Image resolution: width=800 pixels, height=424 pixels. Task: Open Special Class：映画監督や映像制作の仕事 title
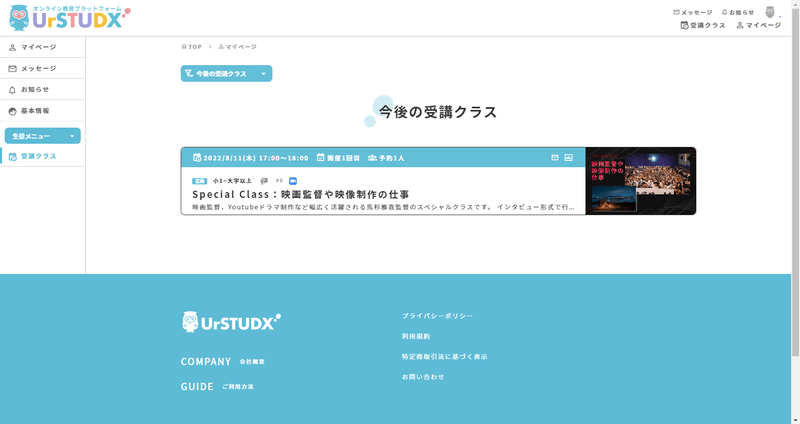point(301,194)
